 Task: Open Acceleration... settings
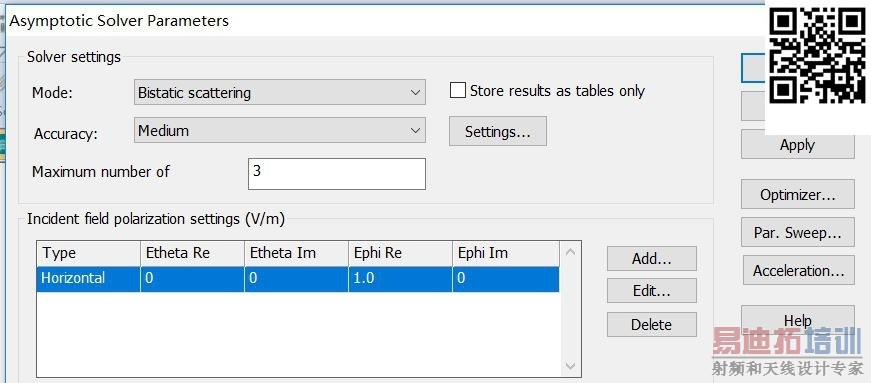(799, 271)
